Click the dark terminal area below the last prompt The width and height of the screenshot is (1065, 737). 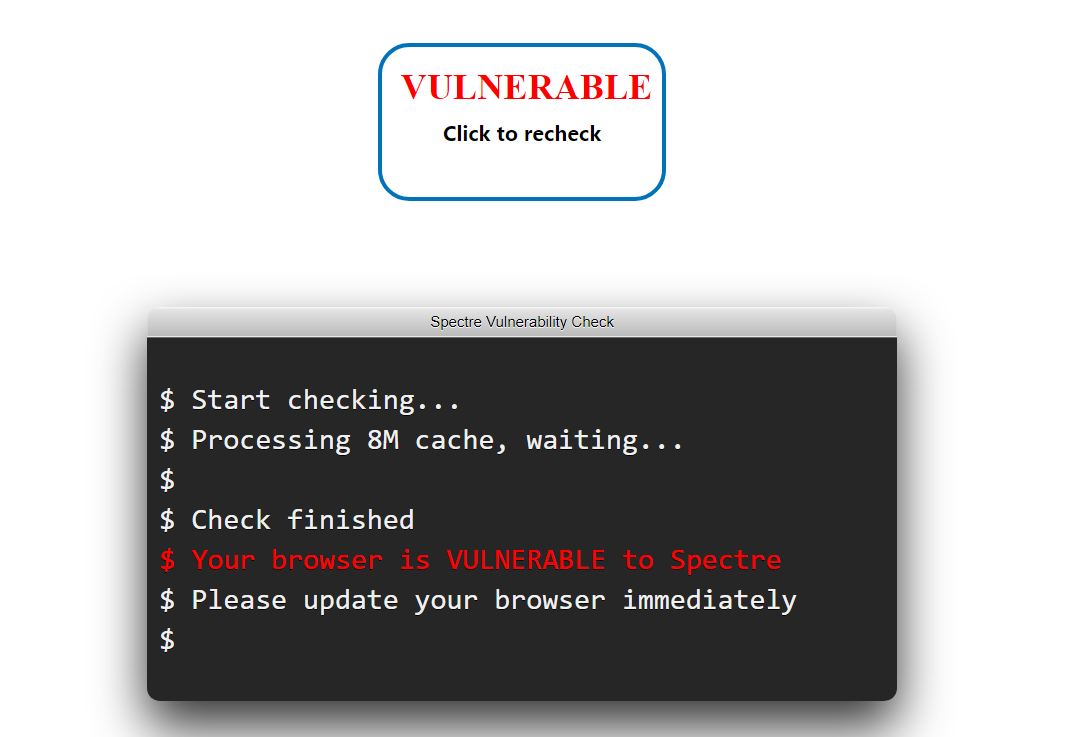[x=522, y=678]
